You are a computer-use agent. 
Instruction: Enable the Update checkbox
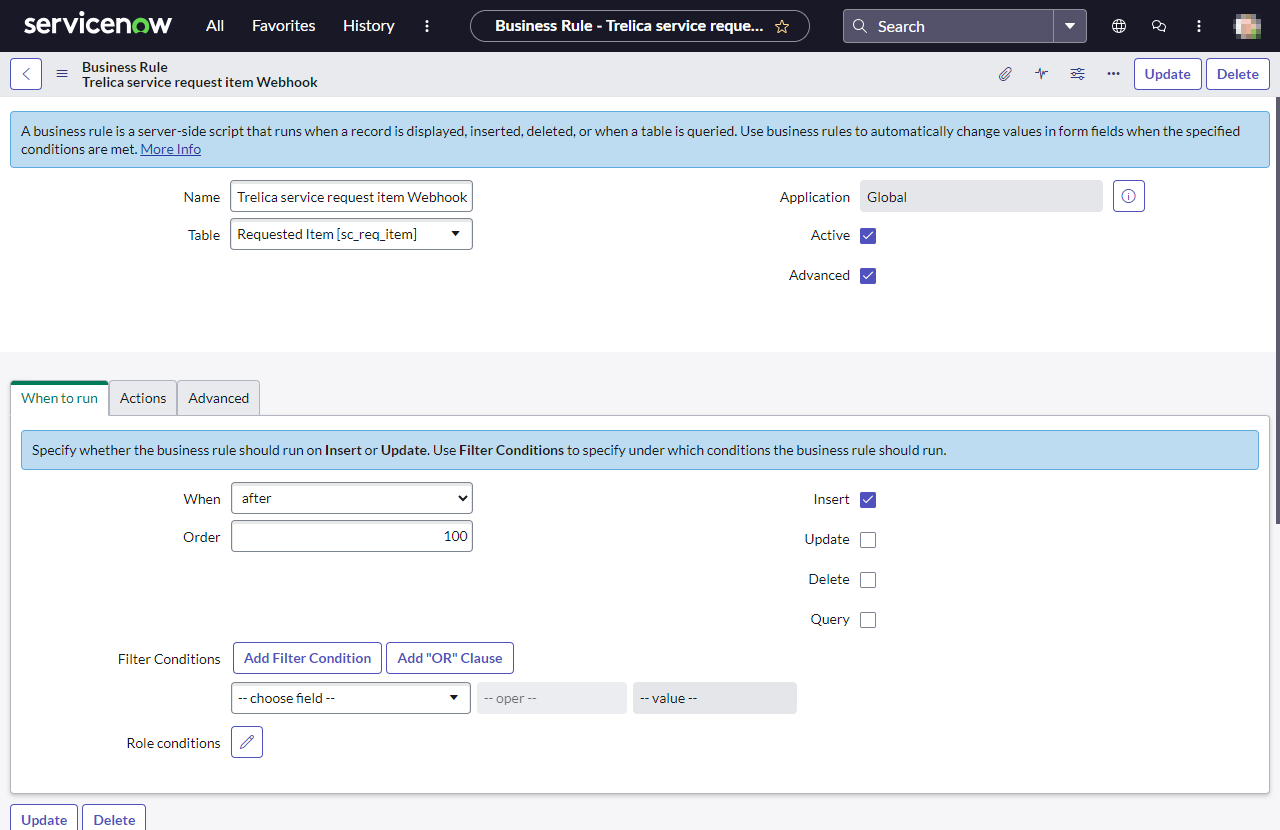868,540
